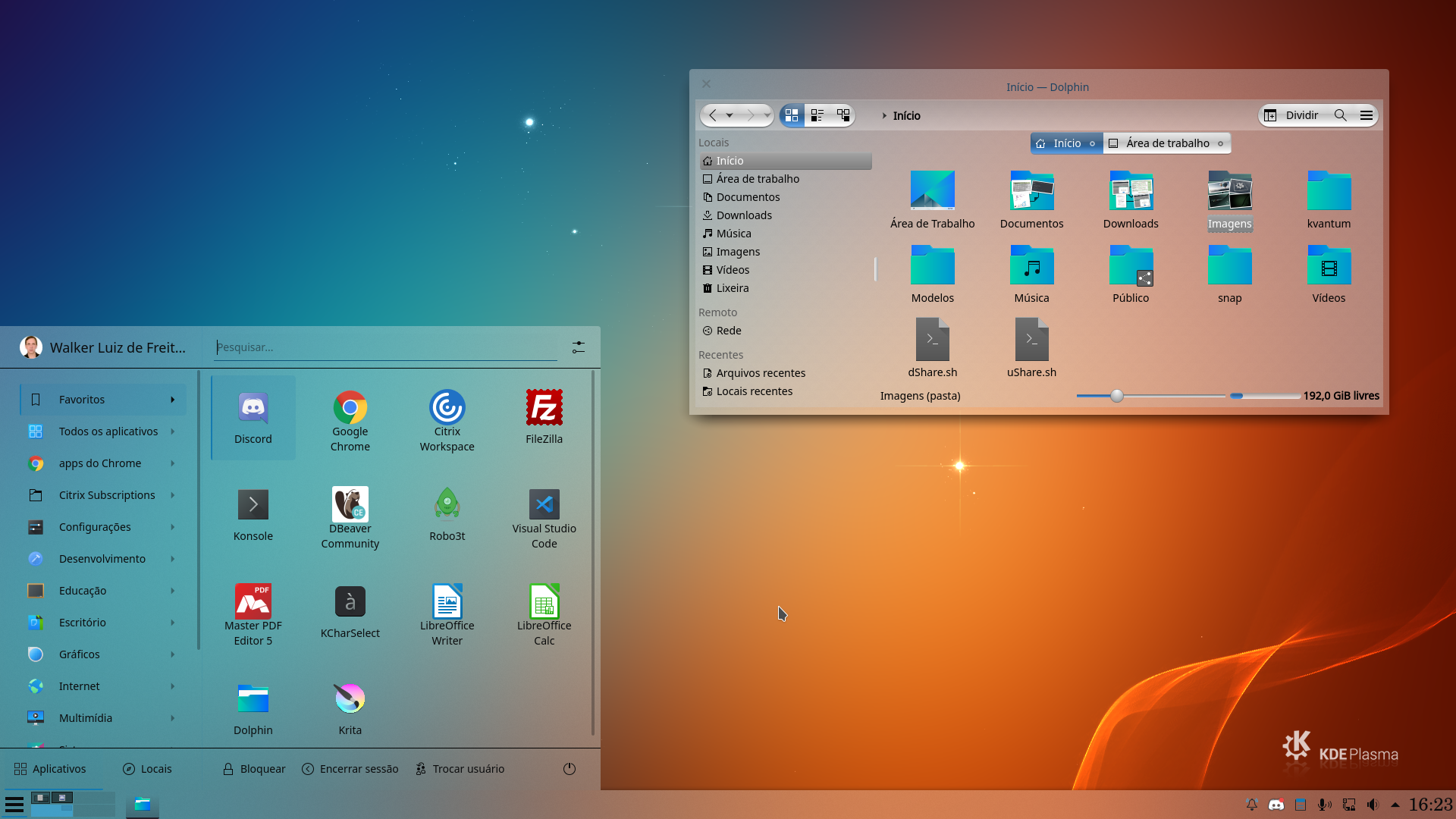Click launcher applications list scrollbar
This screenshot has height=819, width=1456.
pos(593,554)
